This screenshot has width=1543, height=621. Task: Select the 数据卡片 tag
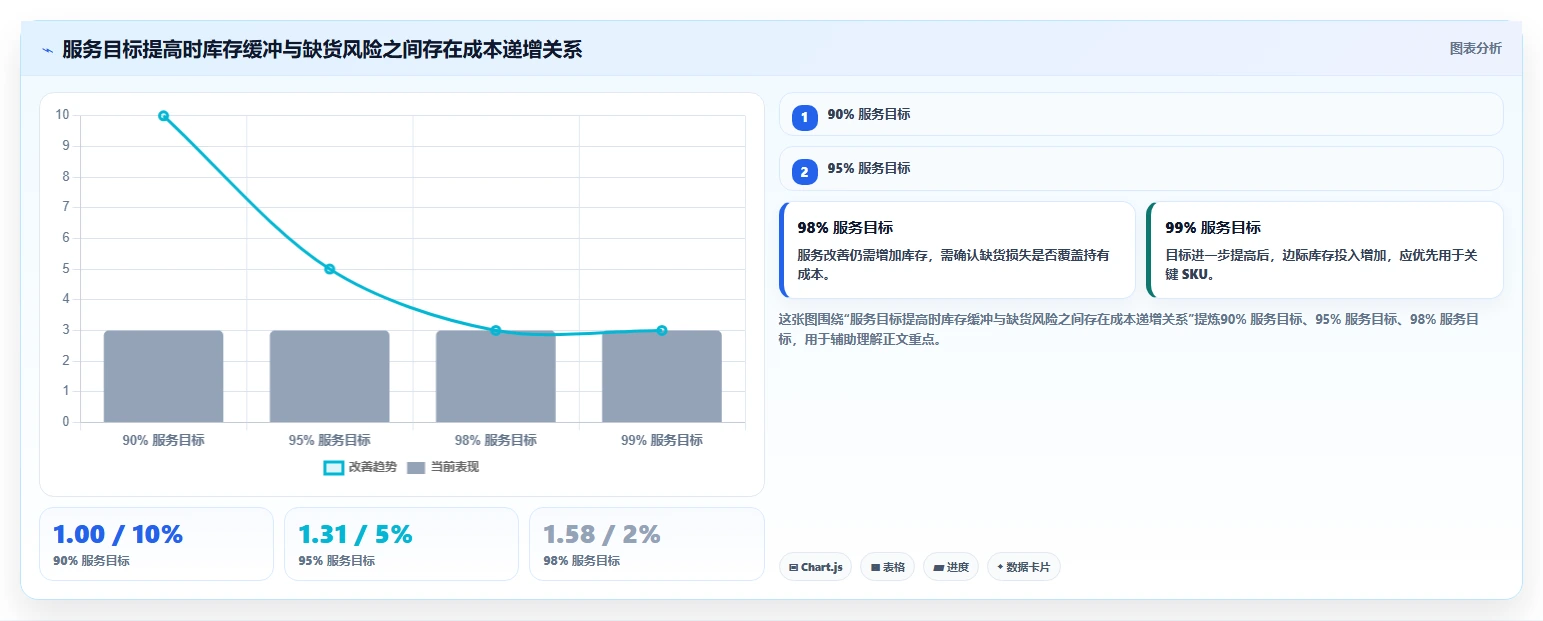tap(1023, 567)
